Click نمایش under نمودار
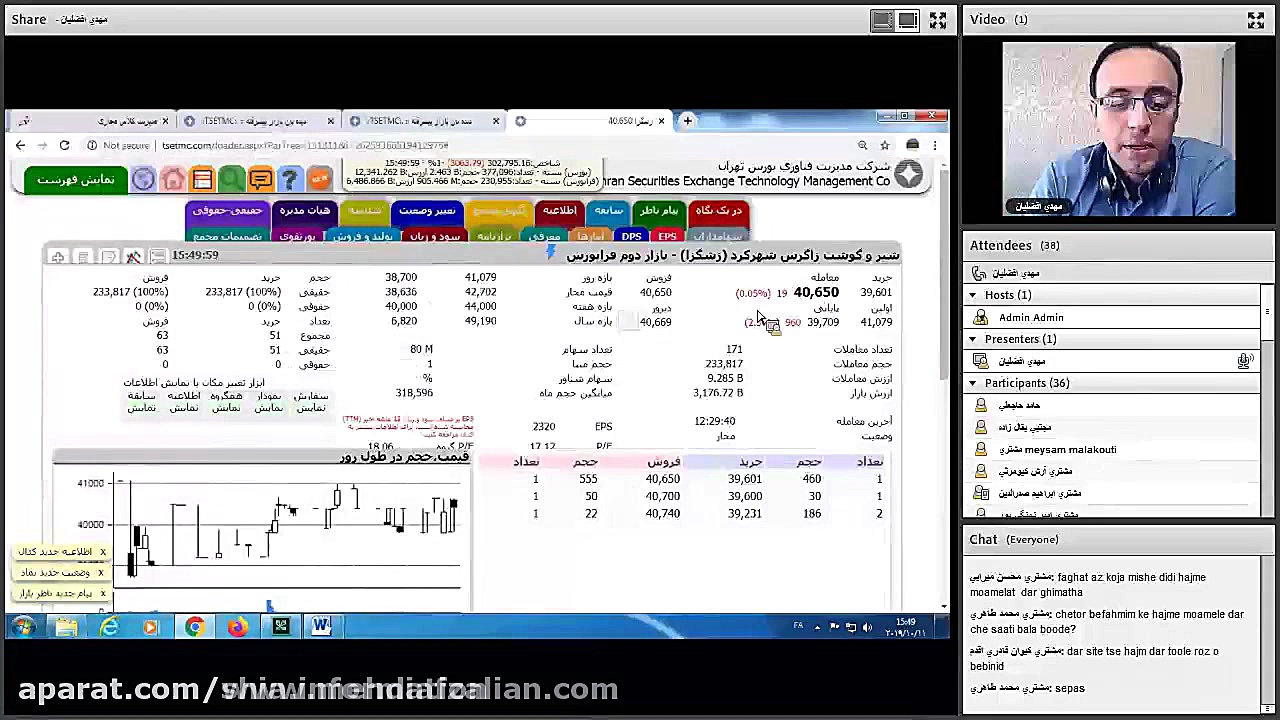The height and width of the screenshot is (720, 1280). [x=268, y=408]
